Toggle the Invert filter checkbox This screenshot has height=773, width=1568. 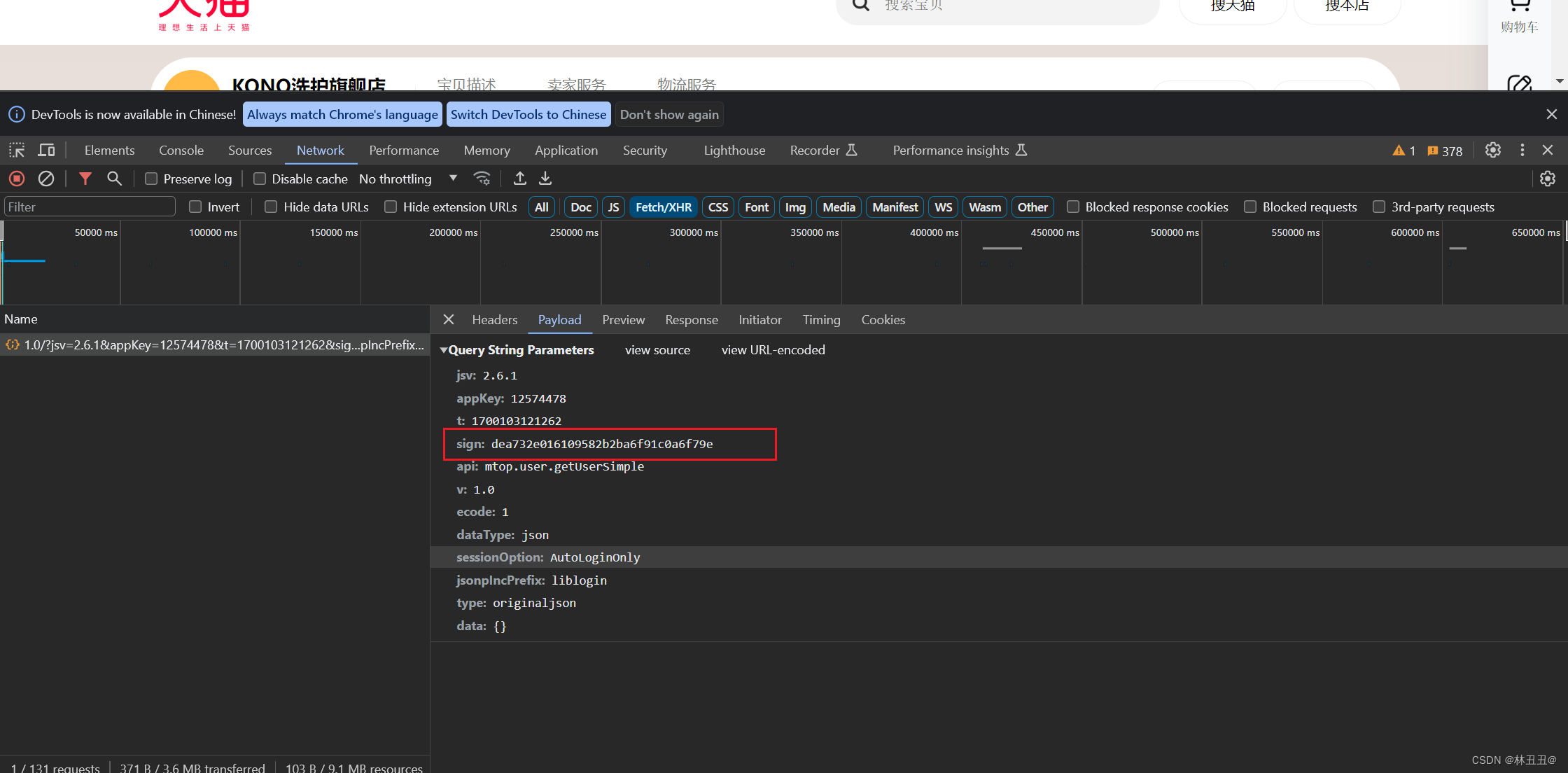(x=195, y=207)
